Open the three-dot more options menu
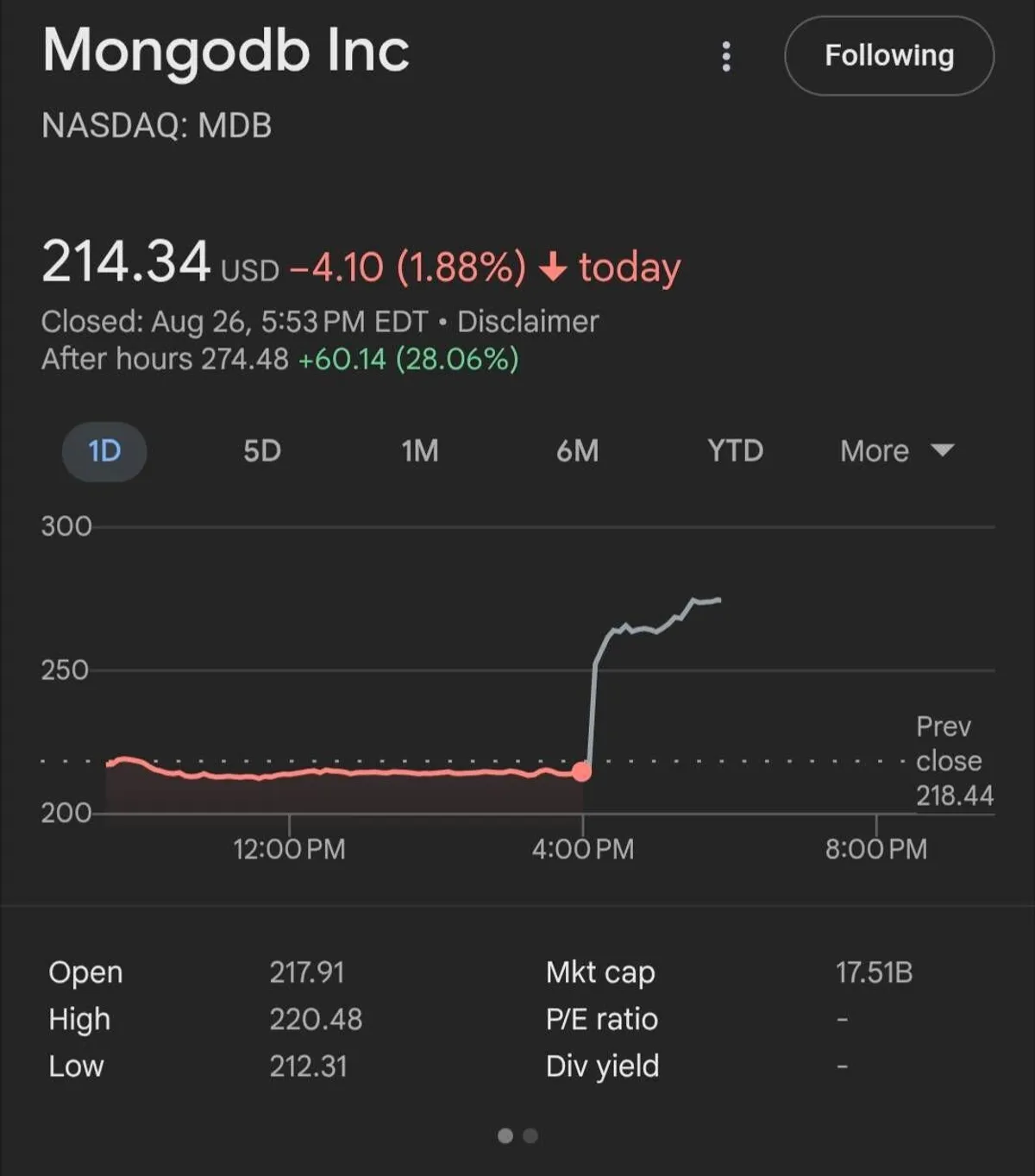 pos(726,57)
